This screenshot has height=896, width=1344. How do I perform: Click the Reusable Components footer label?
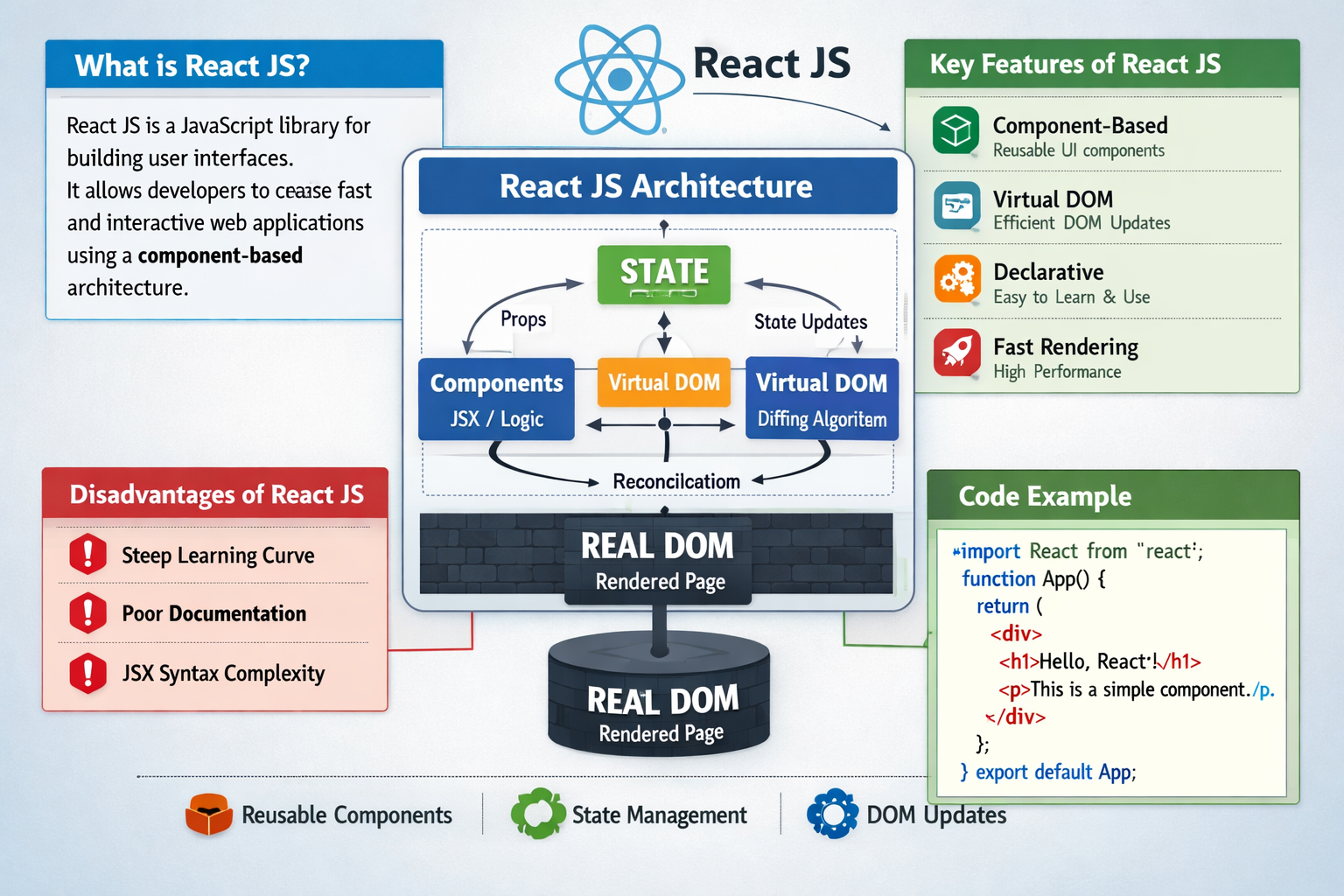pyautogui.click(x=346, y=815)
